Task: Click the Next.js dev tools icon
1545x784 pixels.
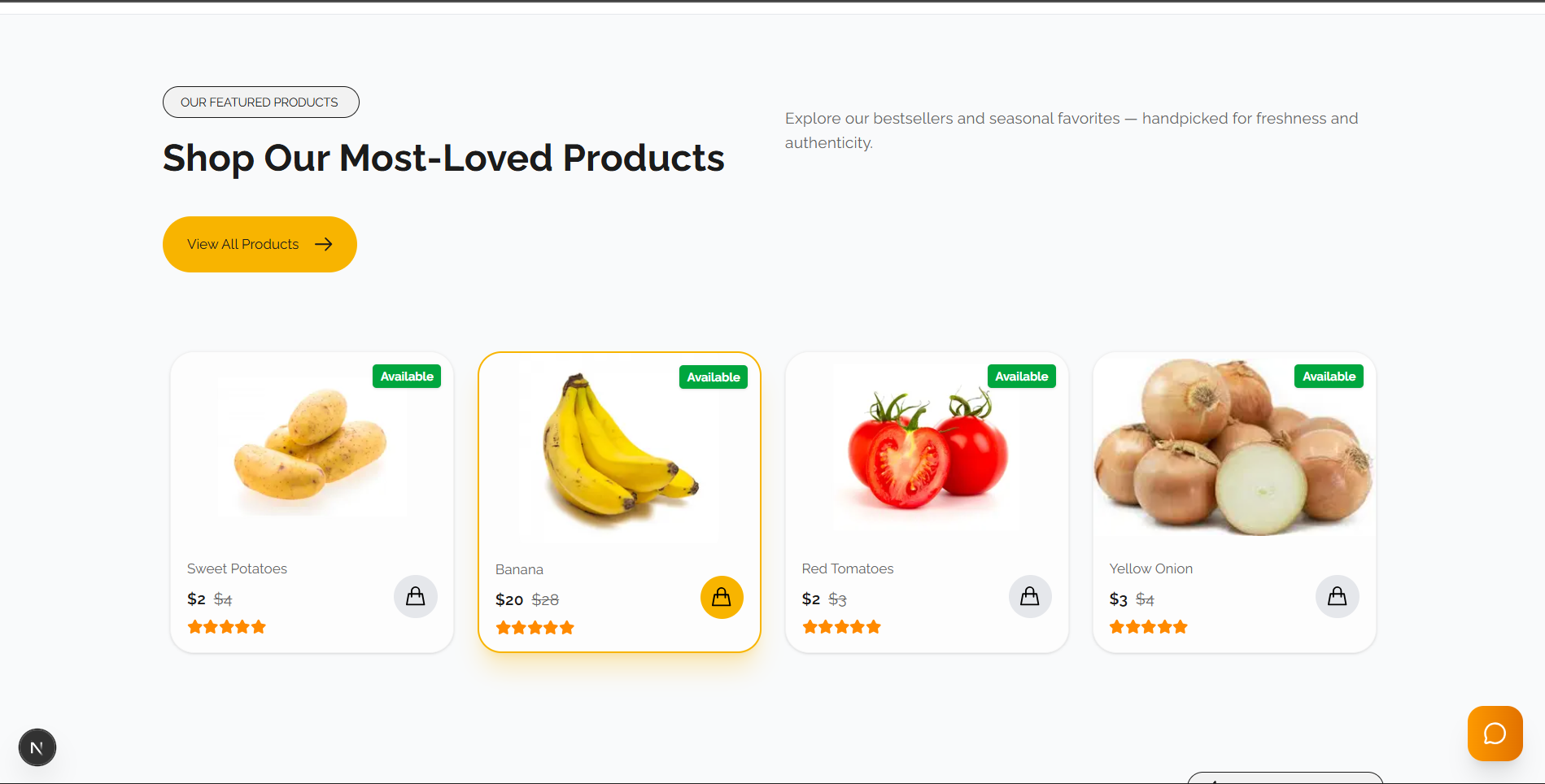Action: pos(37,747)
